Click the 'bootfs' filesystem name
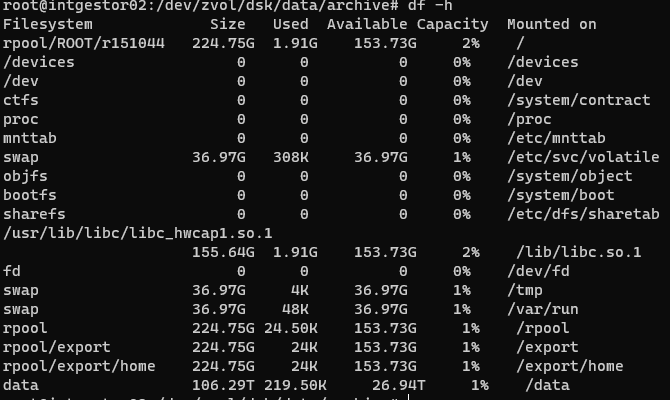This screenshot has height=400, width=670. coord(29,195)
